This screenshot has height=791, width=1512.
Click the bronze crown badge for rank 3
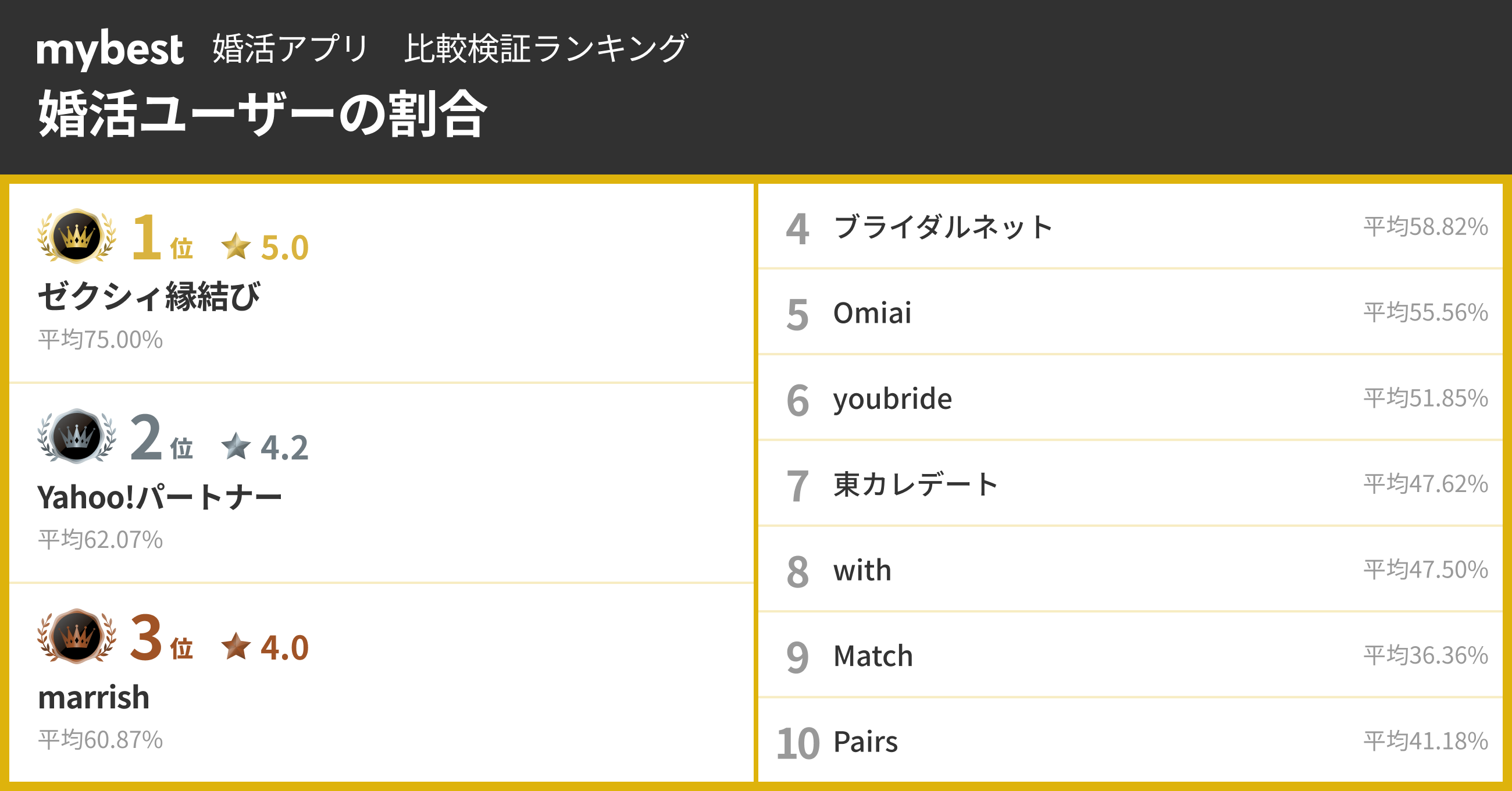pyautogui.click(x=76, y=636)
